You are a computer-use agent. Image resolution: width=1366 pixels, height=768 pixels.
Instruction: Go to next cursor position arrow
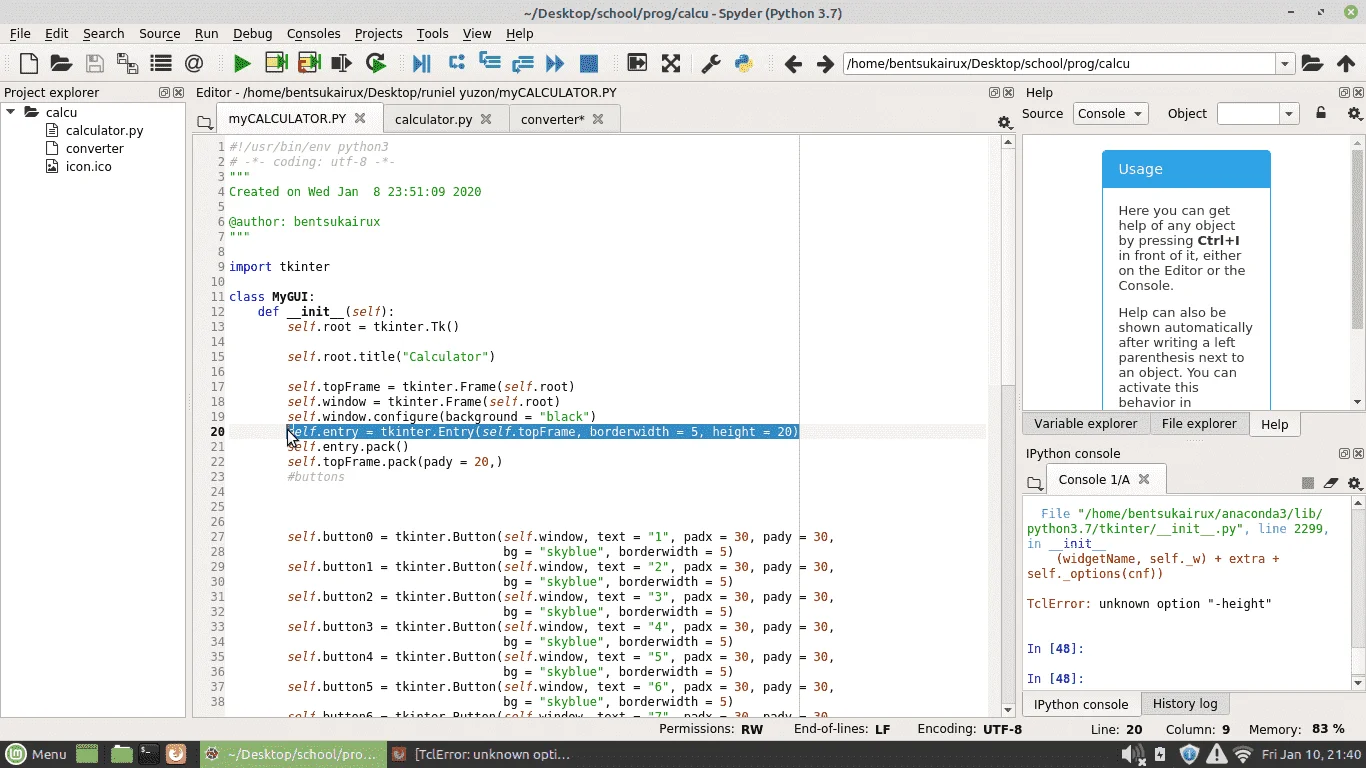click(x=825, y=64)
